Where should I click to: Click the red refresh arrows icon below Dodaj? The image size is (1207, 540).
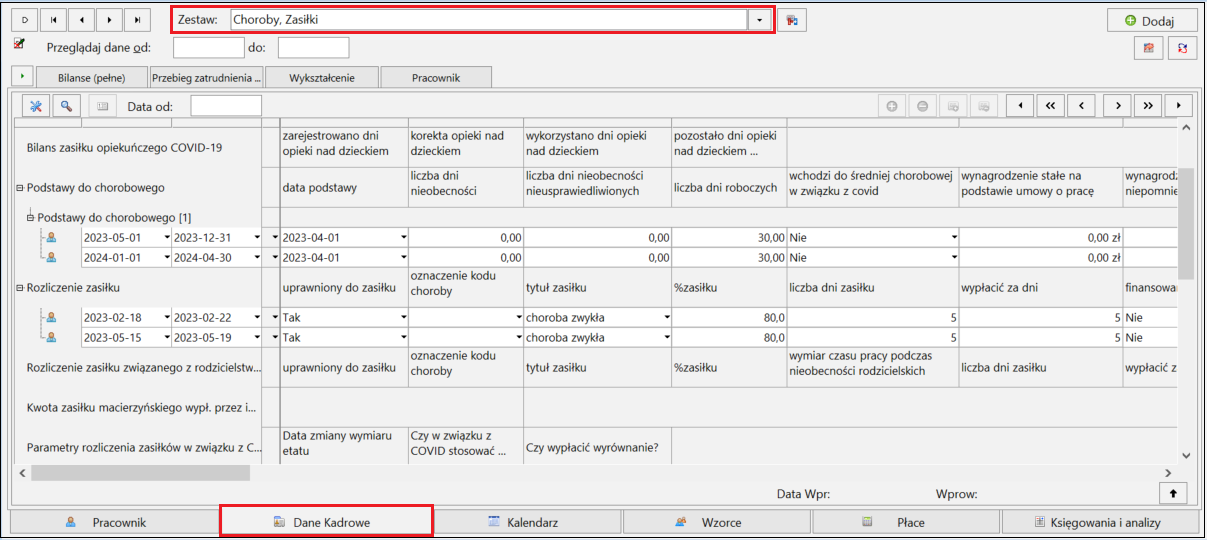[1184, 48]
